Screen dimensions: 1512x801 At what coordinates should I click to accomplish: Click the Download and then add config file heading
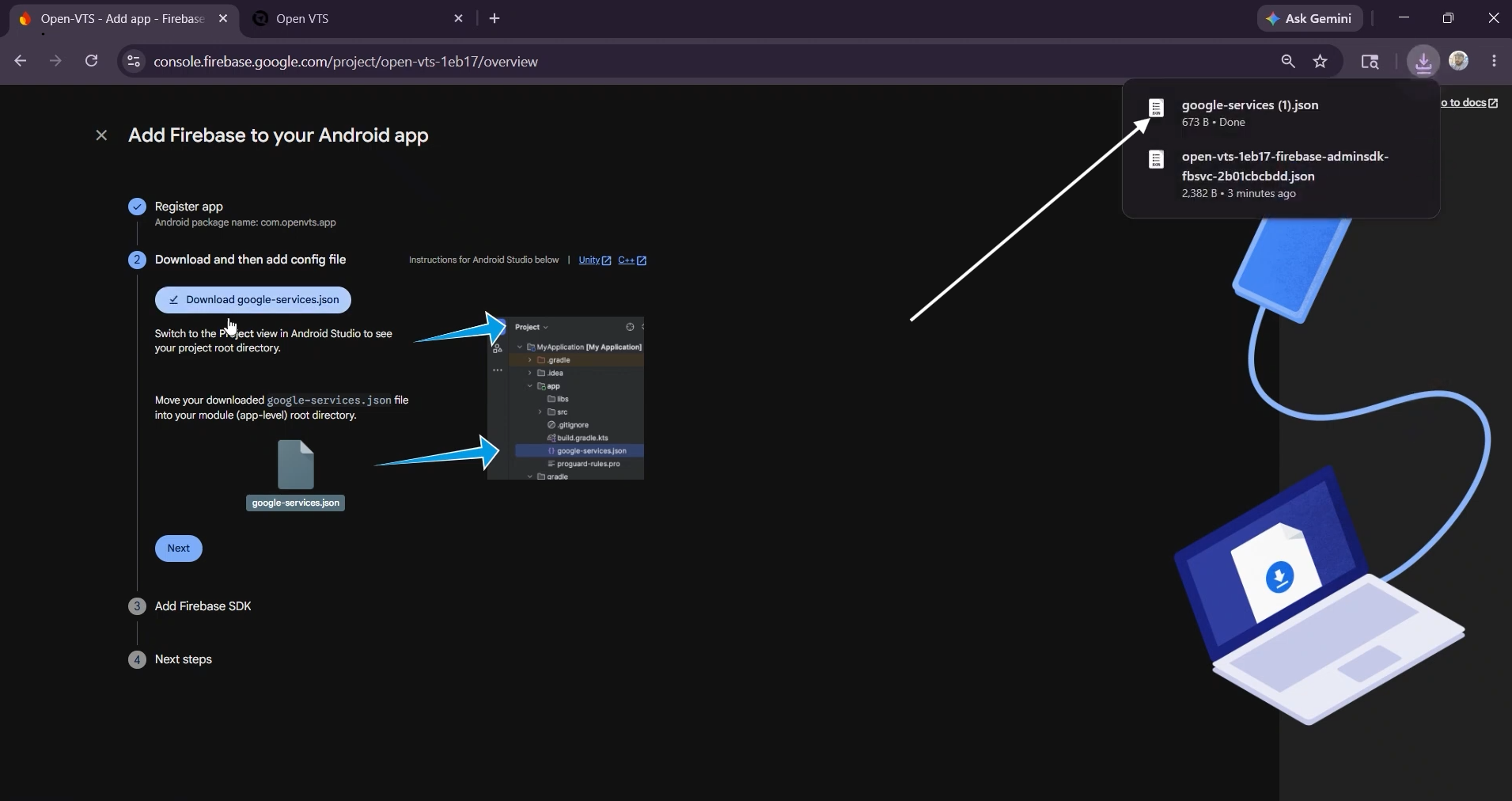pyautogui.click(x=251, y=260)
